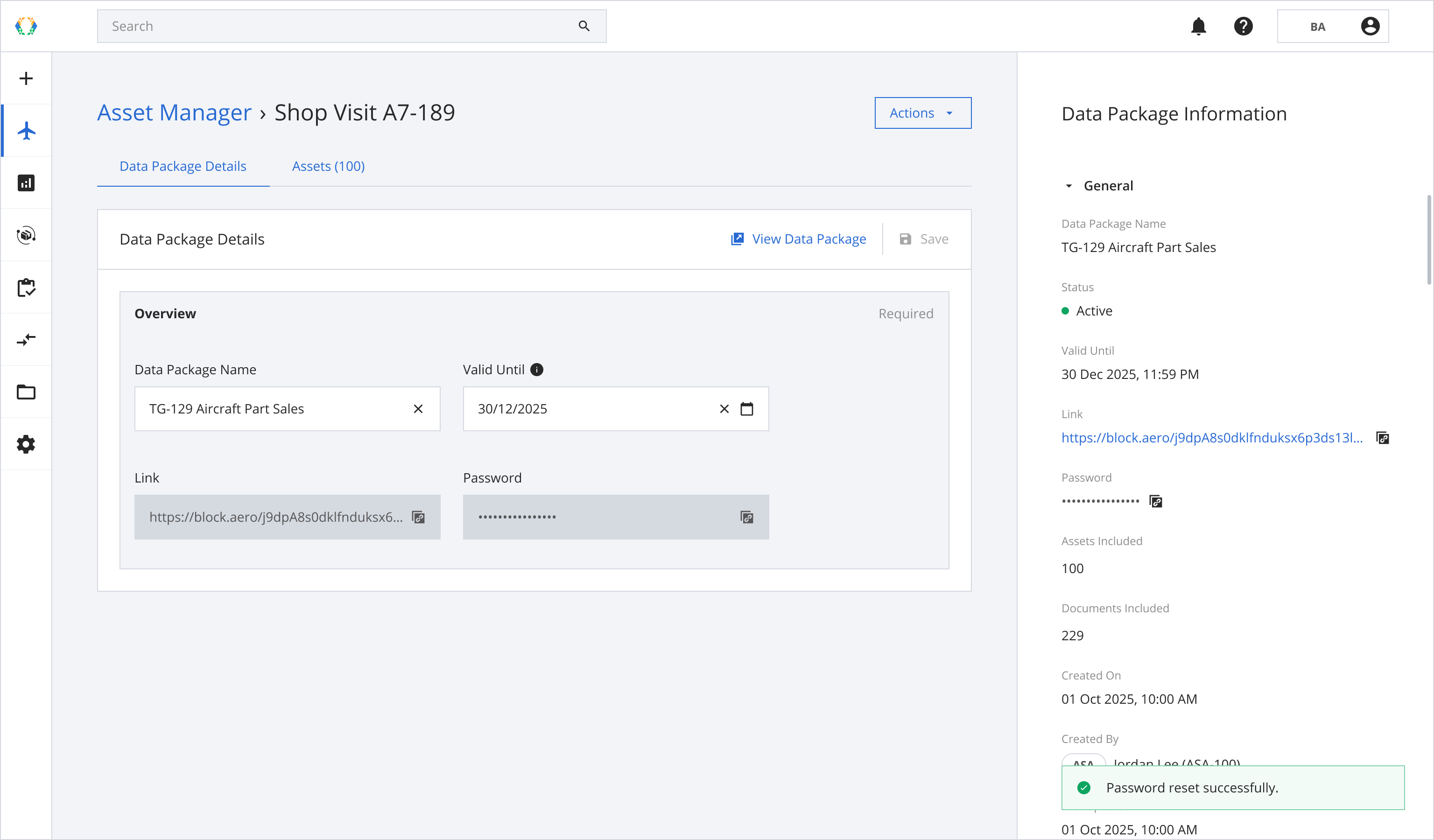Click View Data Package link

click(798, 239)
